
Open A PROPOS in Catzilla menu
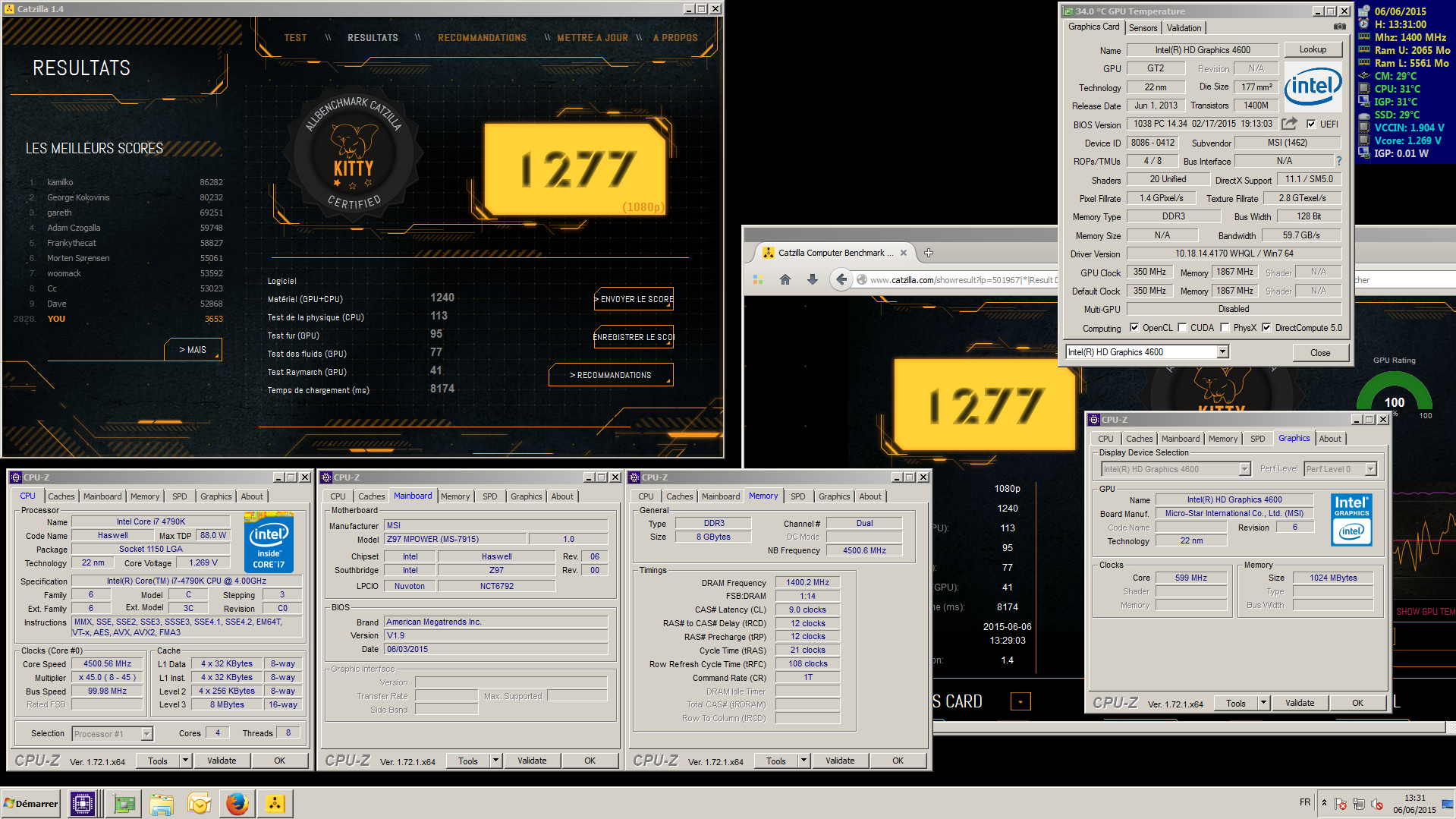[x=675, y=38]
